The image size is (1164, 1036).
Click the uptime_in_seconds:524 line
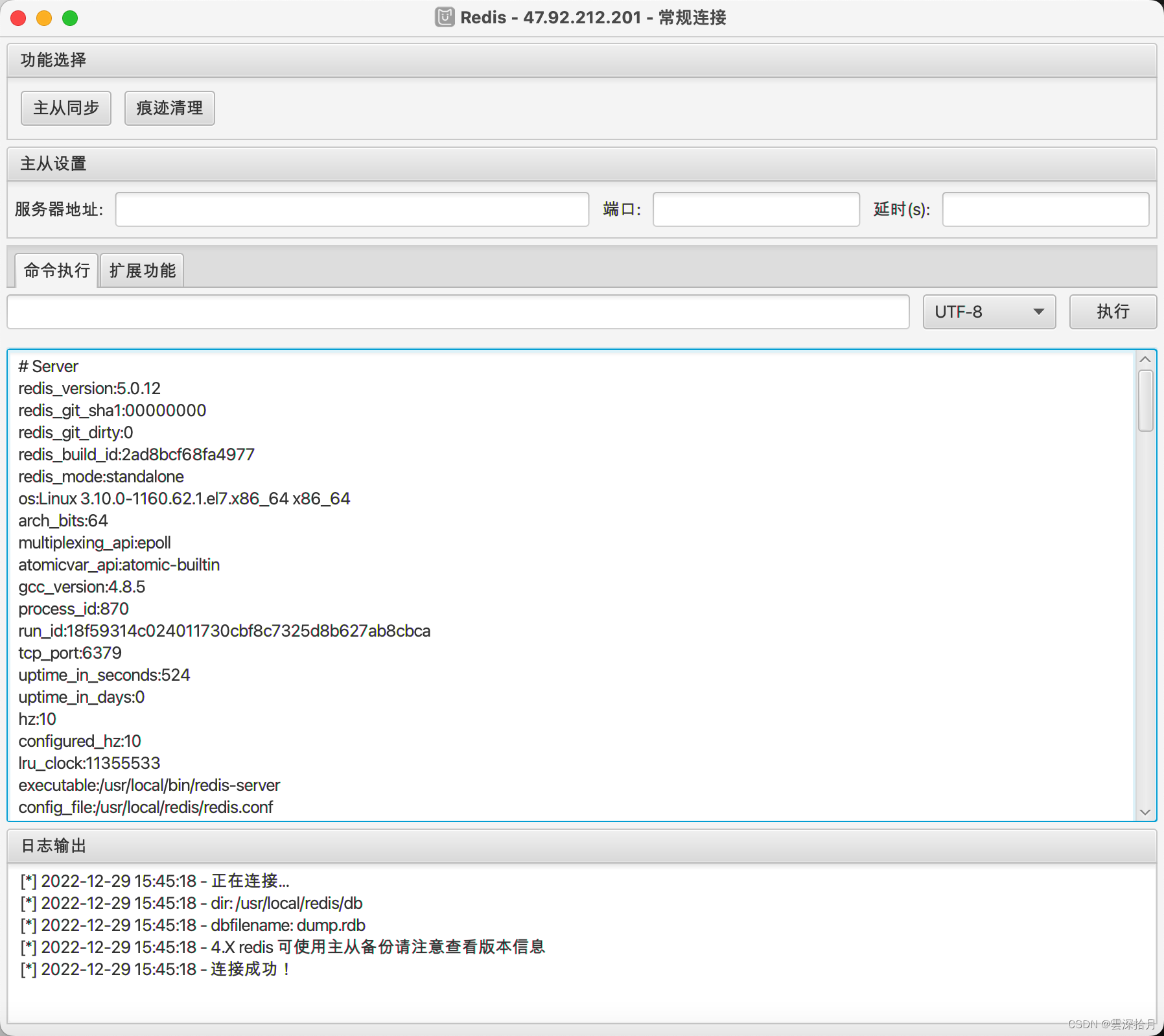pyautogui.click(x=104, y=675)
